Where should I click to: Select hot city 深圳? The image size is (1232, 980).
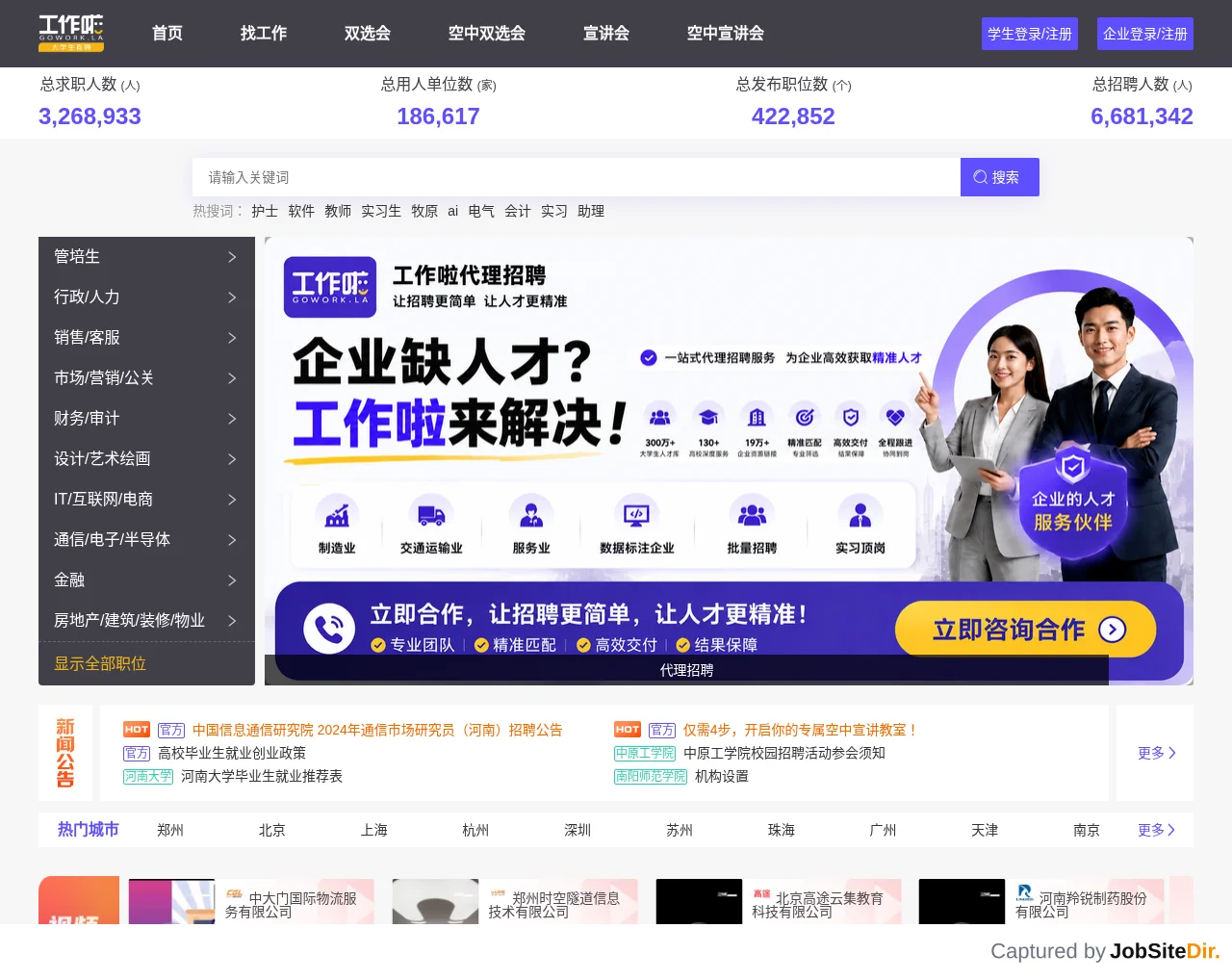(577, 830)
